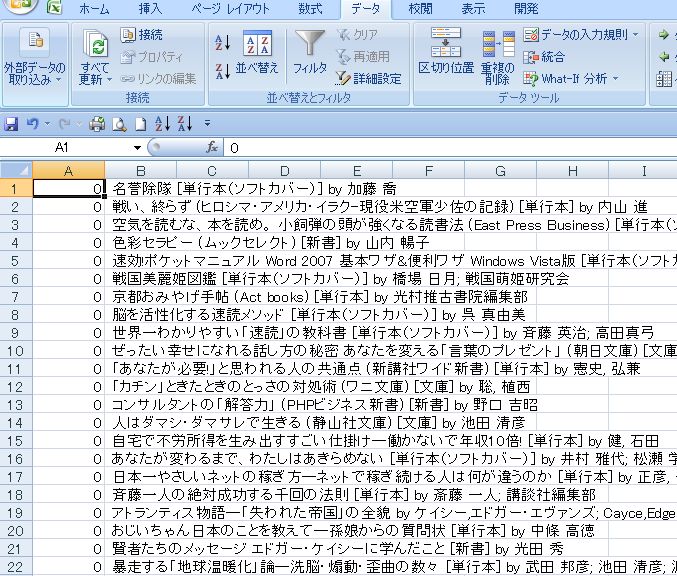Click cell A5 containing 0
Image resolution: width=677 pixels, height=576 pixels.
69,261
